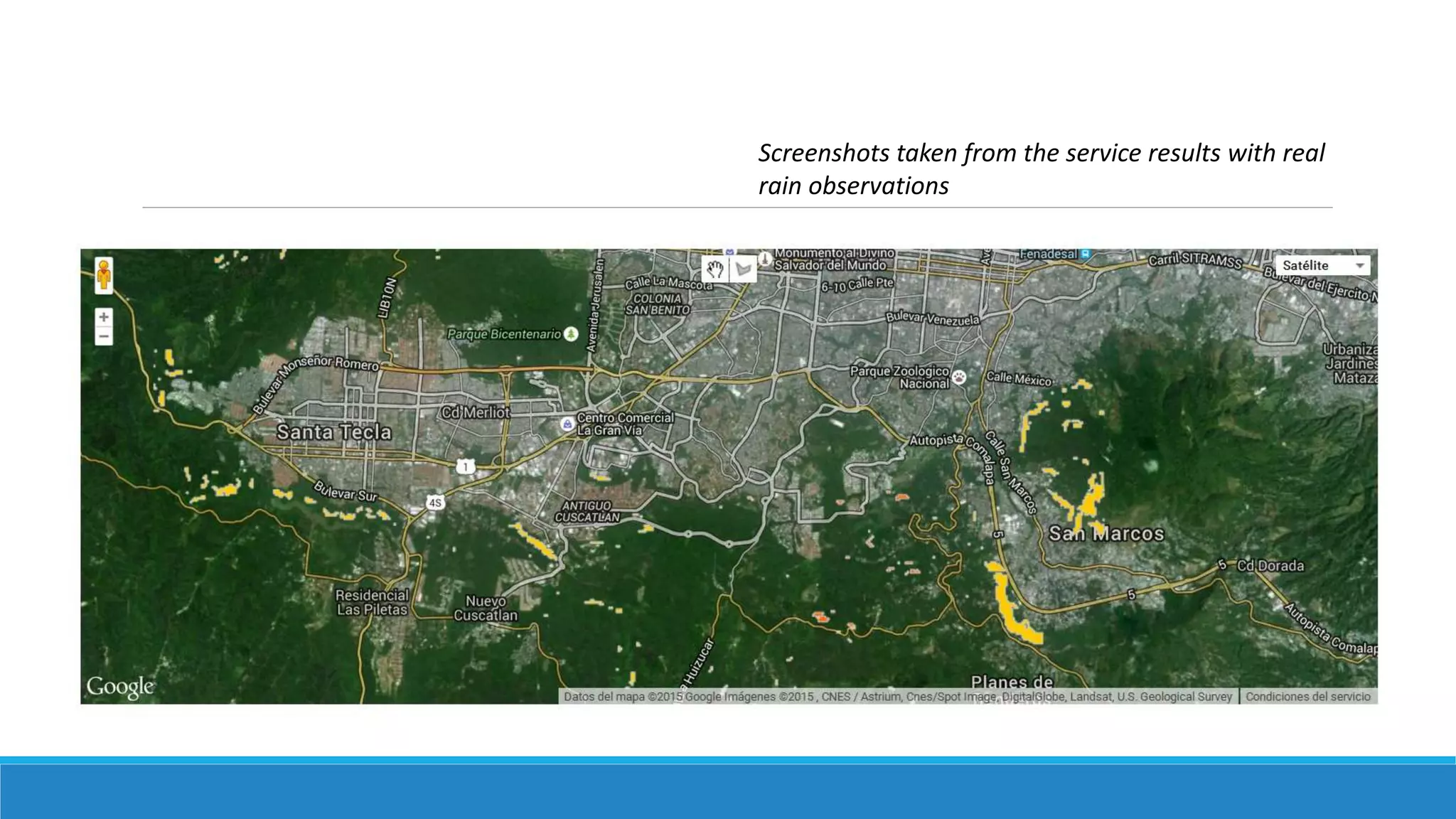Viewport: 1456px width, 819px height.
Task: Click the 6-10 Calle Pte label
Action: (857, 285)
